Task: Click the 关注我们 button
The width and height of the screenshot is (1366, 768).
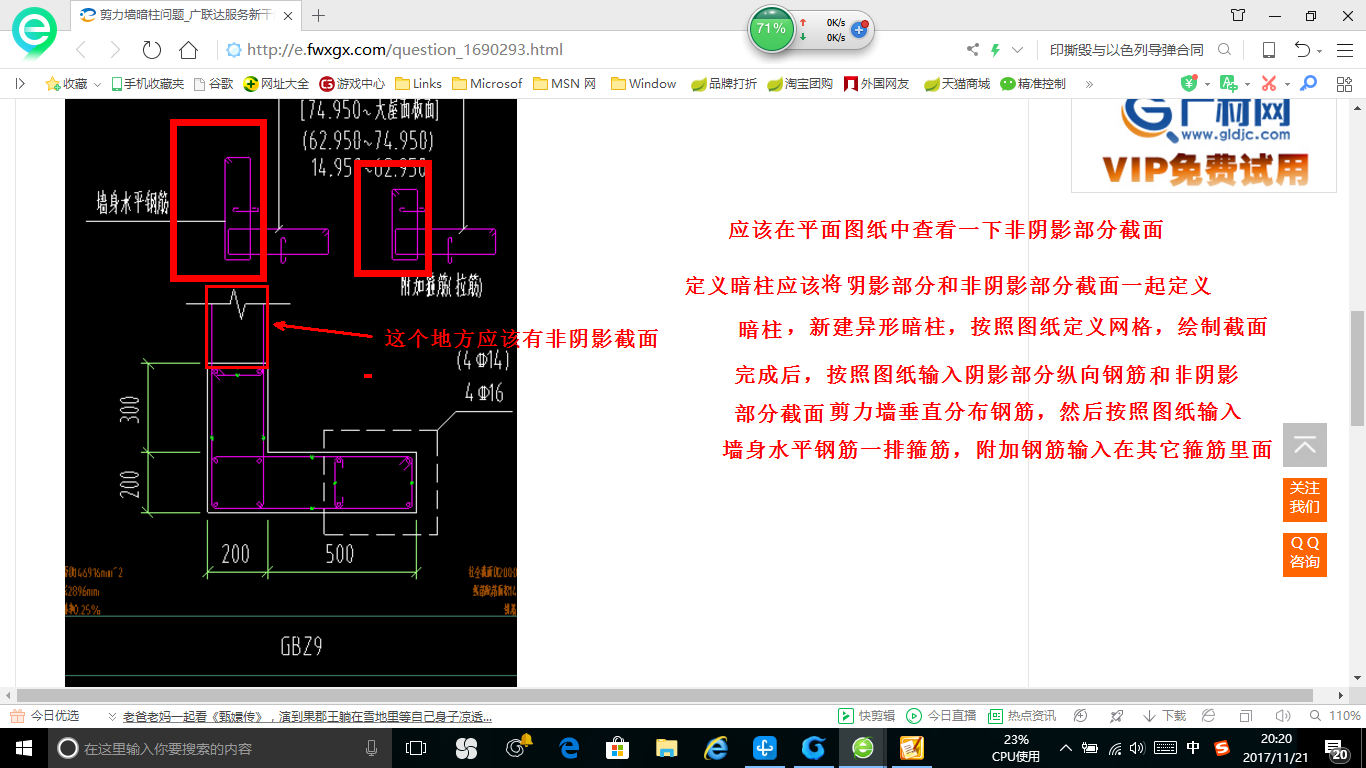Action: coord(1305,498)
